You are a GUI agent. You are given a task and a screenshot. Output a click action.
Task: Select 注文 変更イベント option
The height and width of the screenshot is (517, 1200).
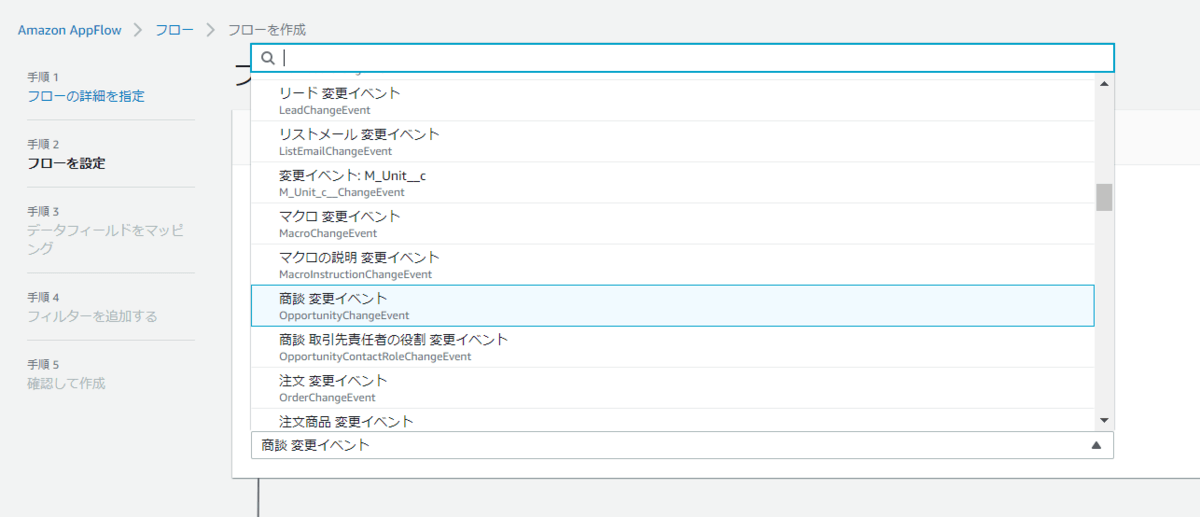click(x=673, y=388)
